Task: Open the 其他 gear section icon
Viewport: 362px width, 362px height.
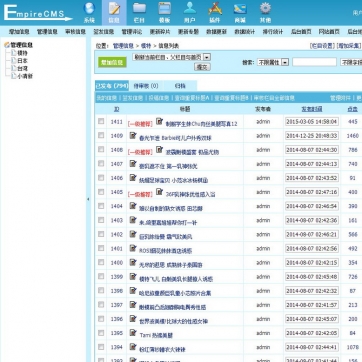Action: pyautogui.click(x=265, y=12)
